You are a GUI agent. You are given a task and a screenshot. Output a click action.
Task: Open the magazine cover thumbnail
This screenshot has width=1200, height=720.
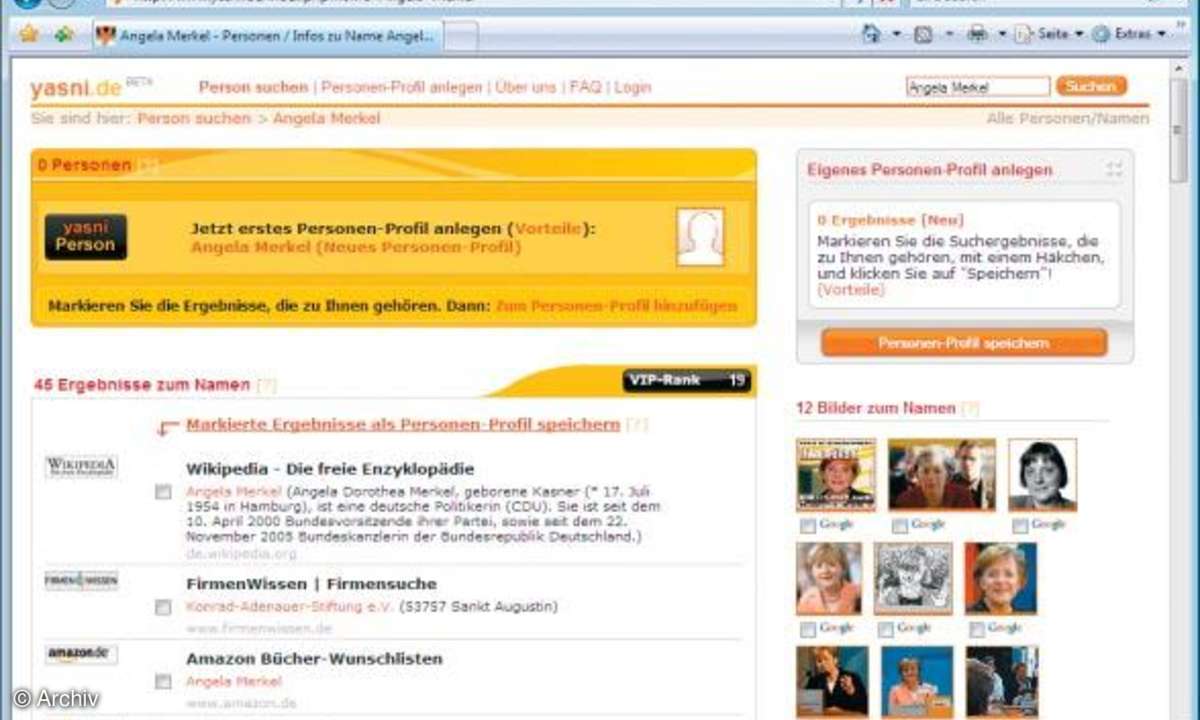(836, 475)
